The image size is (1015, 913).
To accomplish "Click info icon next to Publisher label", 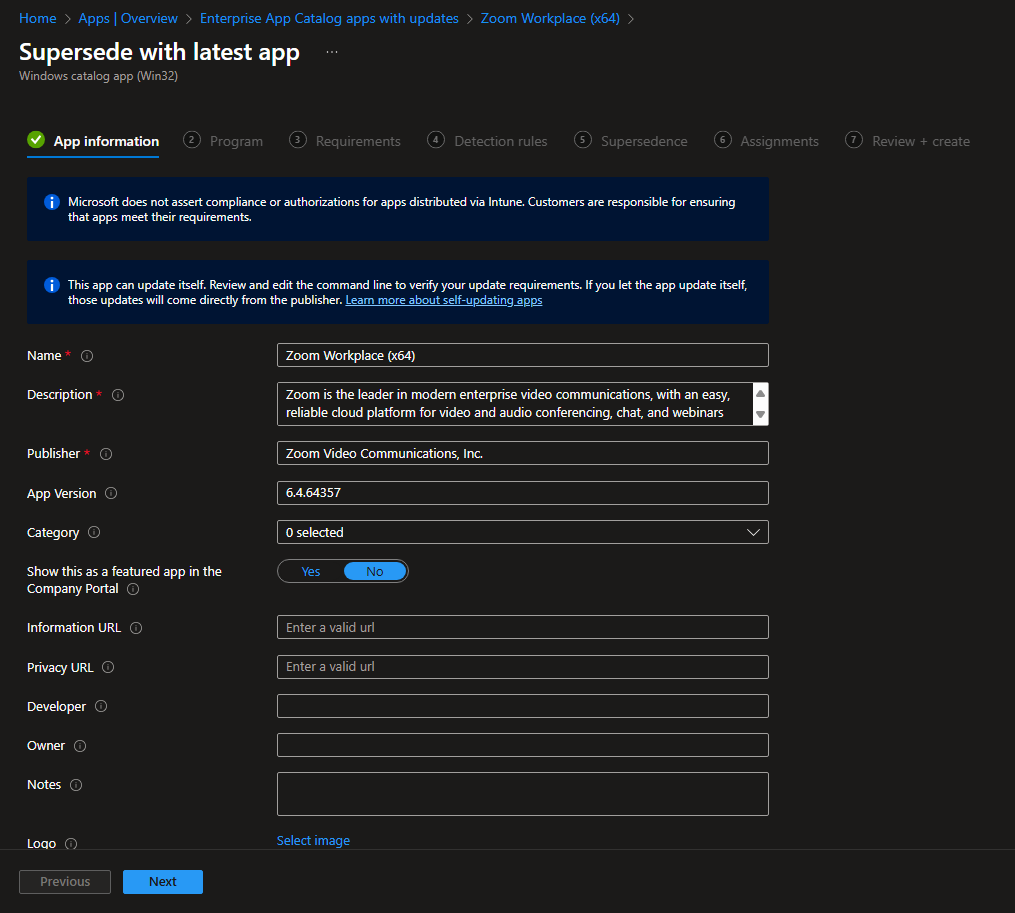I will click(106, 454).
